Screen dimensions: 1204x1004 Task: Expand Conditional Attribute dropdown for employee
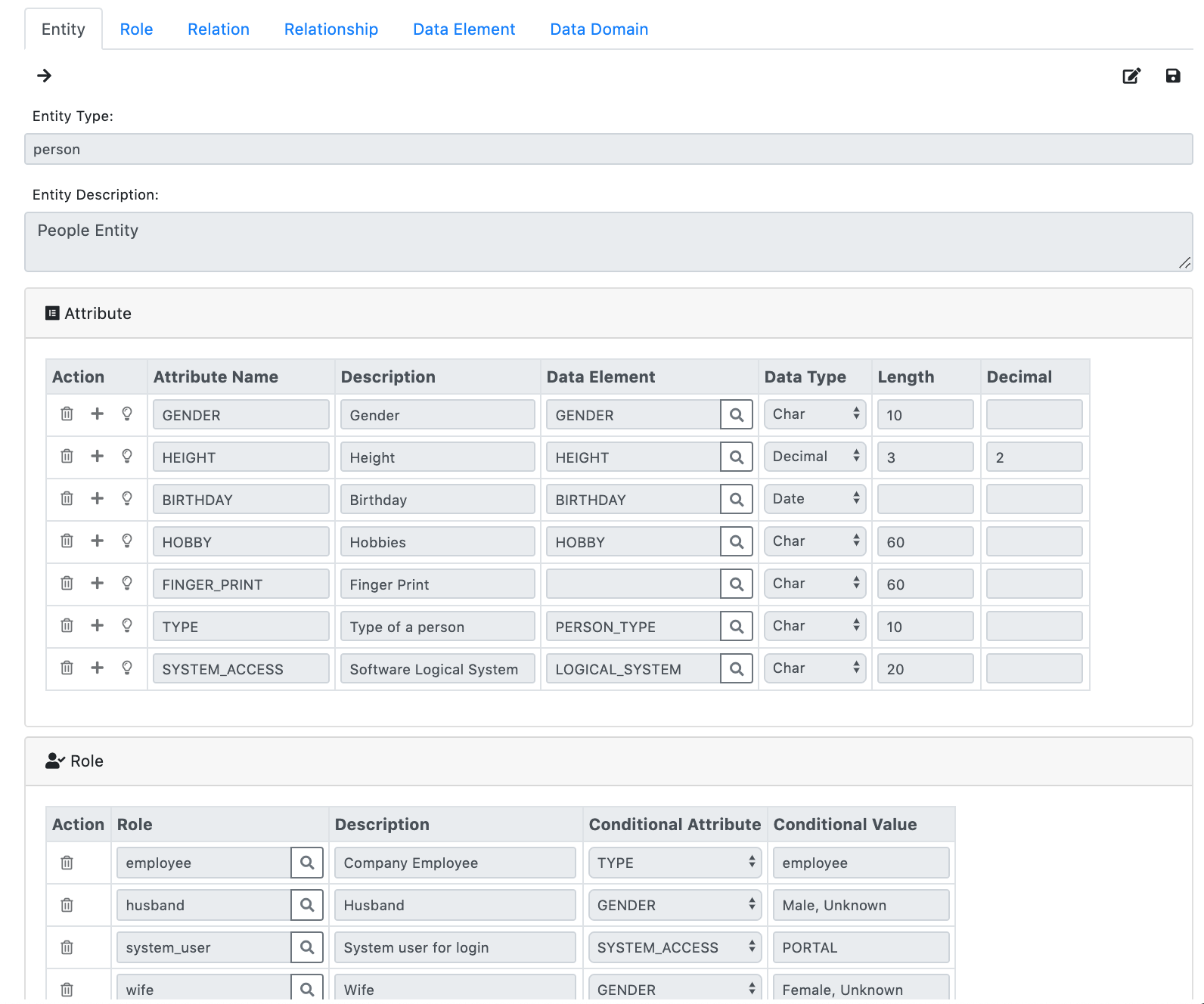(675, 863)
